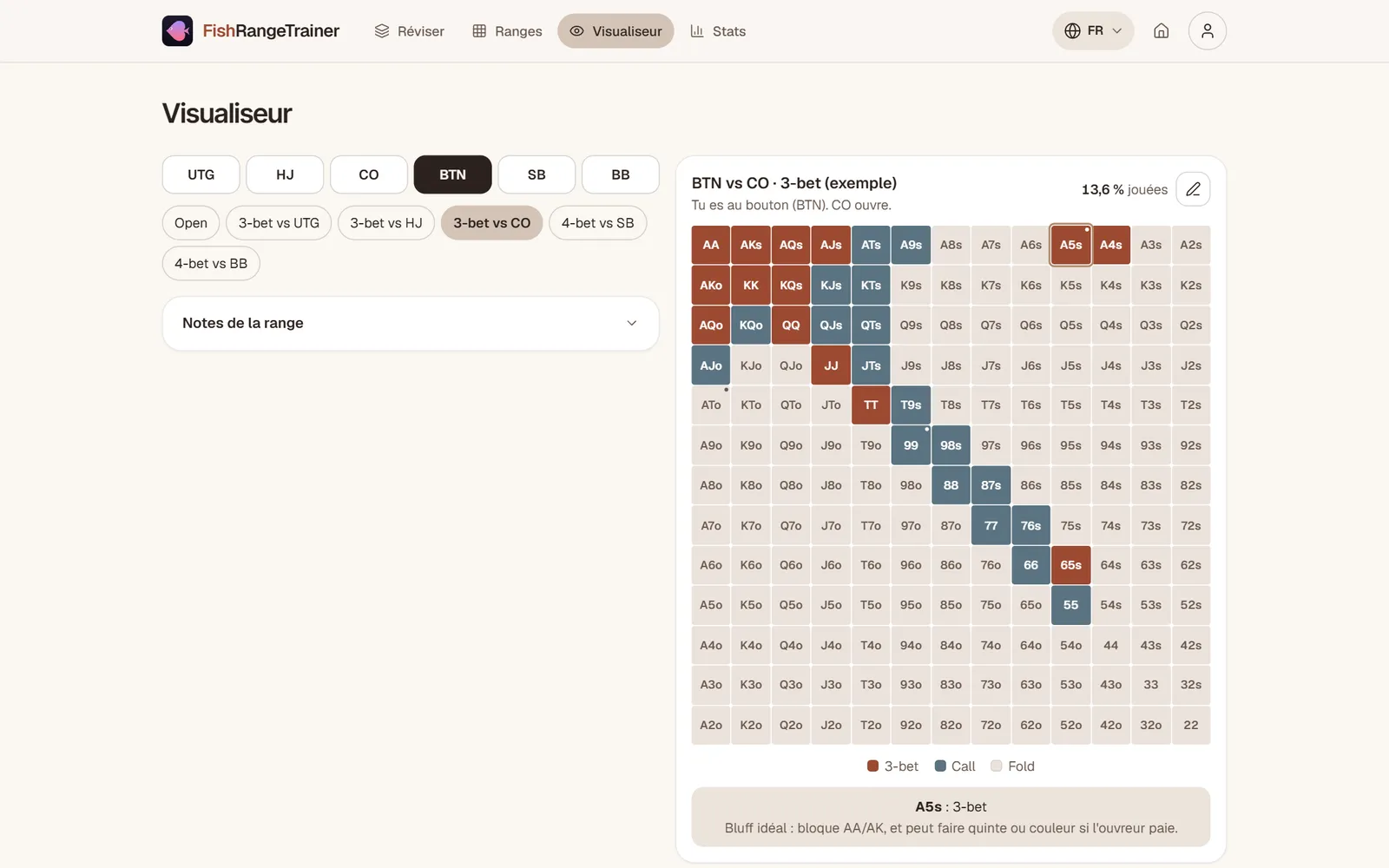
Task: Click the K2s hand cell
Action: pyautogui.click(x=1191, y=286)
